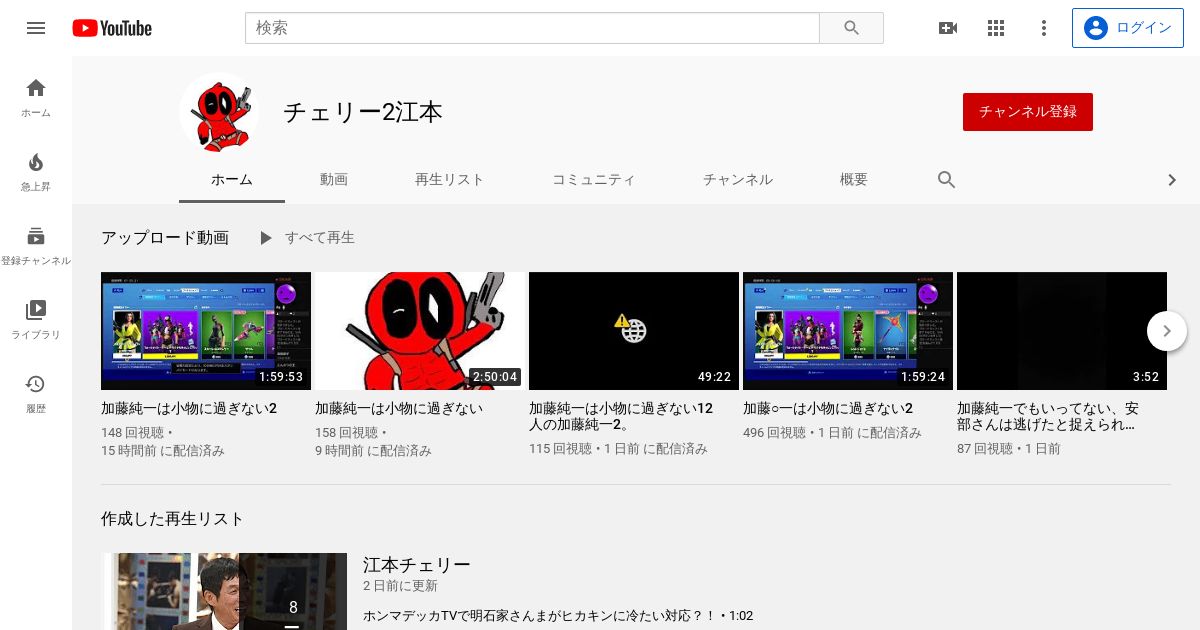Click the text 496 回視聴・1 日前 に配信済み
1200x630 pixels.
[x=832, y=433]
